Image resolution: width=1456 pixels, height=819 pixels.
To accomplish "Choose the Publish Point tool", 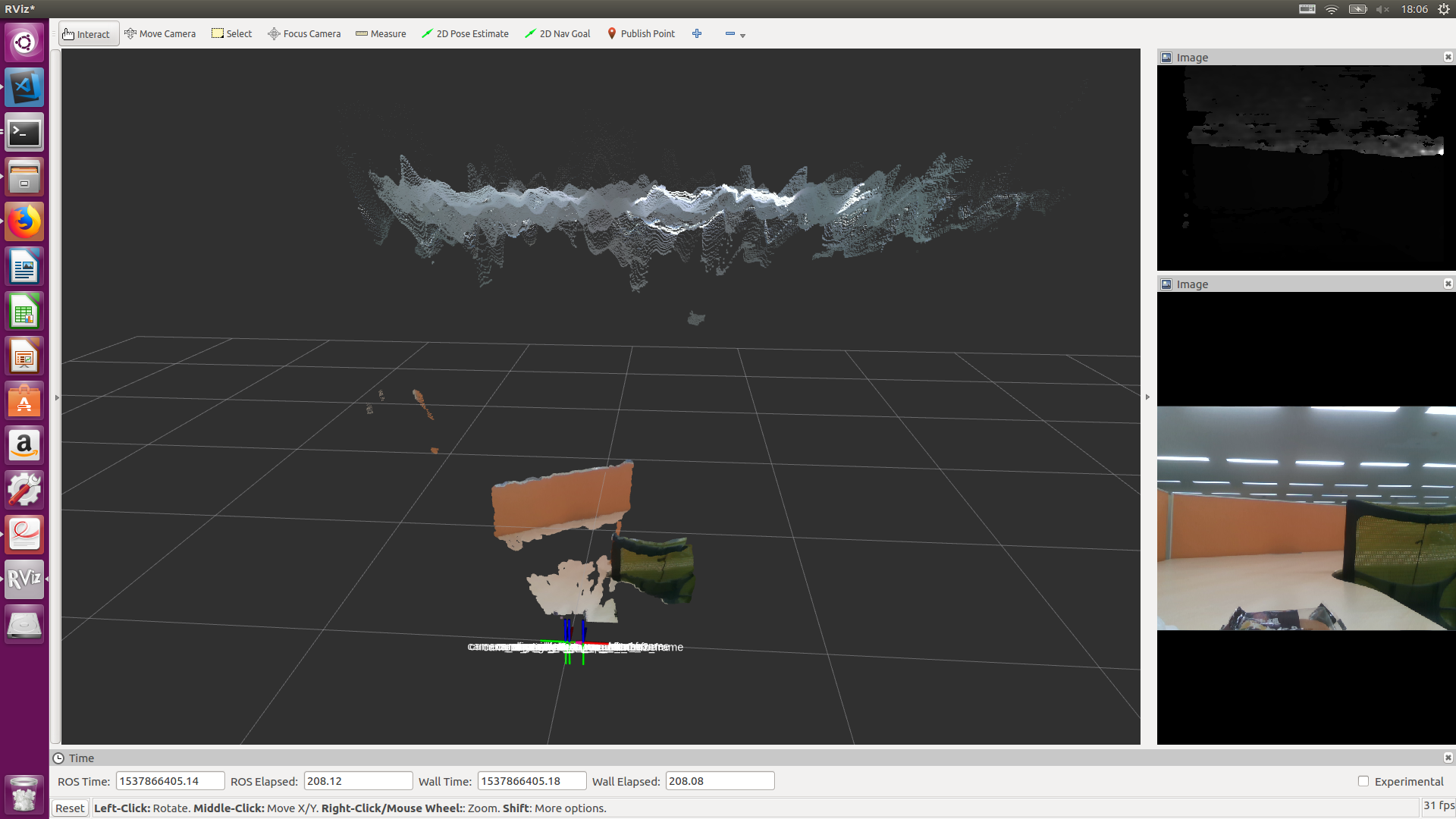I will click(641, 34).
